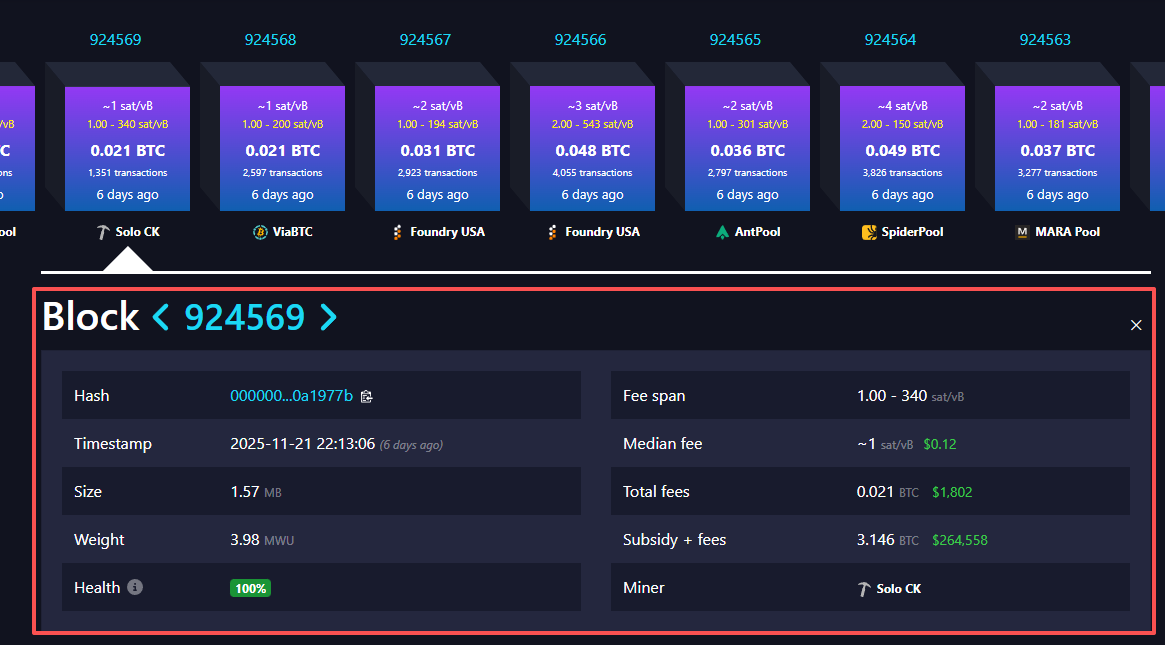This screenshot has width=1165, height=645.
Task: Copy the block hash to clipboard
Action: 367,396
